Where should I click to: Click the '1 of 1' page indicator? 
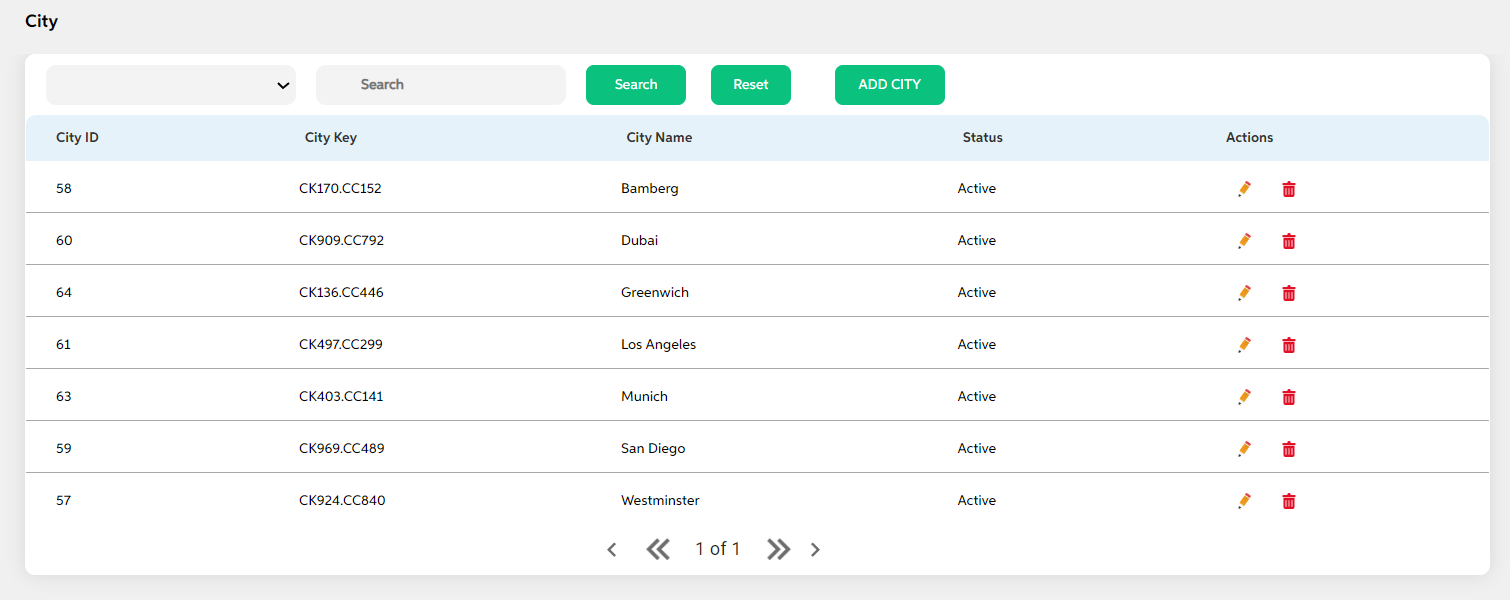tap(718, 549)
